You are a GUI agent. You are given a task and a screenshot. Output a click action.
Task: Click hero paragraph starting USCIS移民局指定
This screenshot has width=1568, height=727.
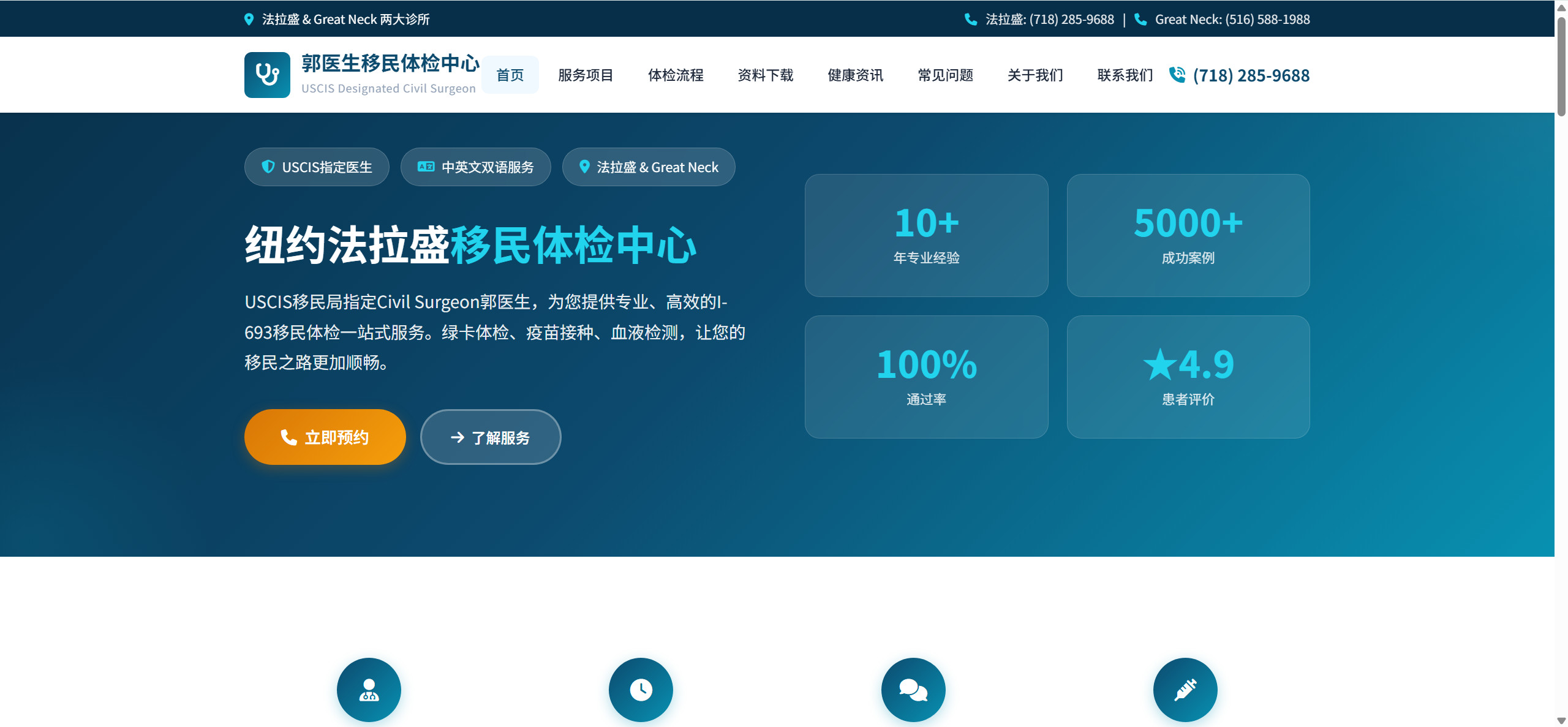point(495,332)
